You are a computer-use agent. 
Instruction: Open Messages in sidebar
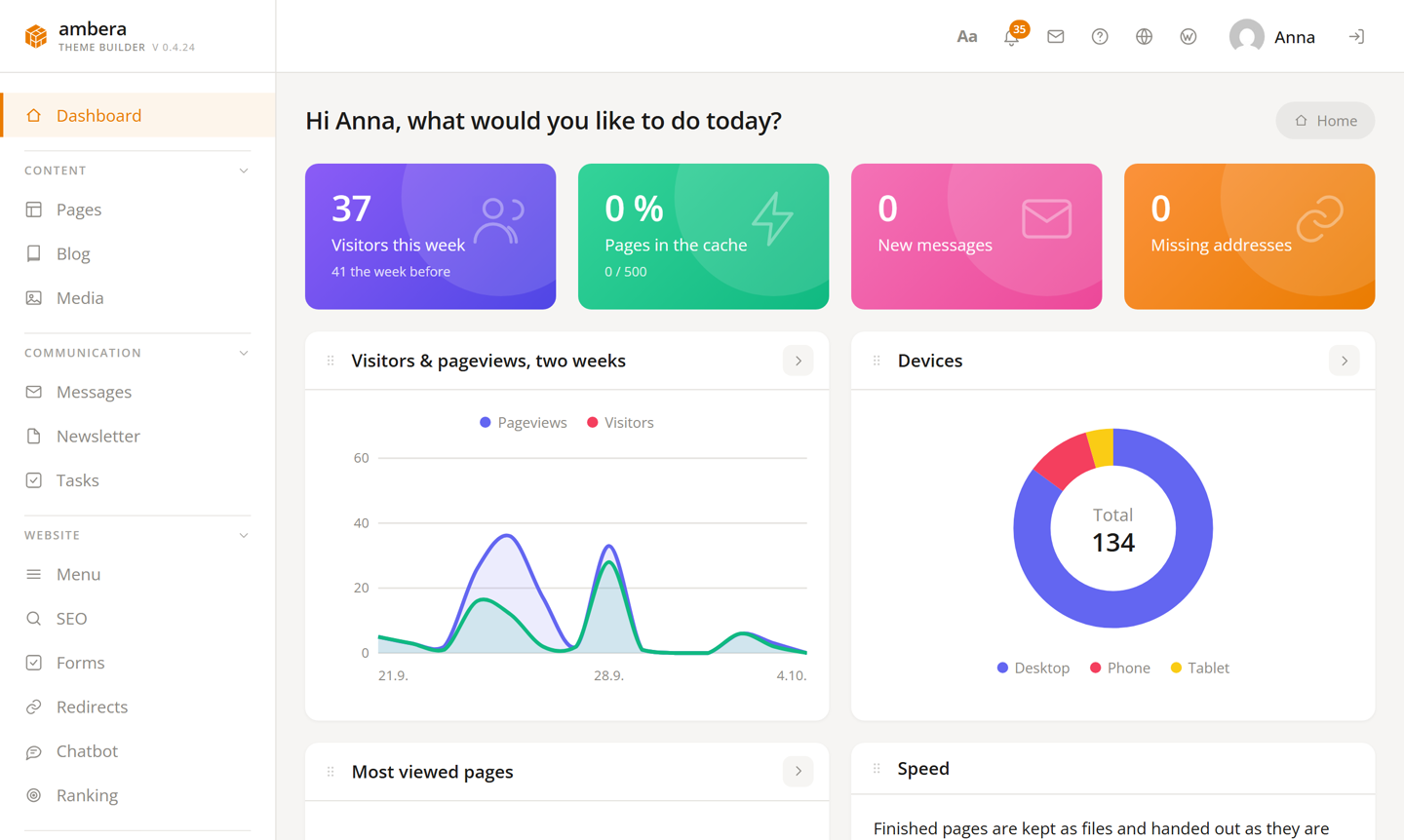pos(137,392)
